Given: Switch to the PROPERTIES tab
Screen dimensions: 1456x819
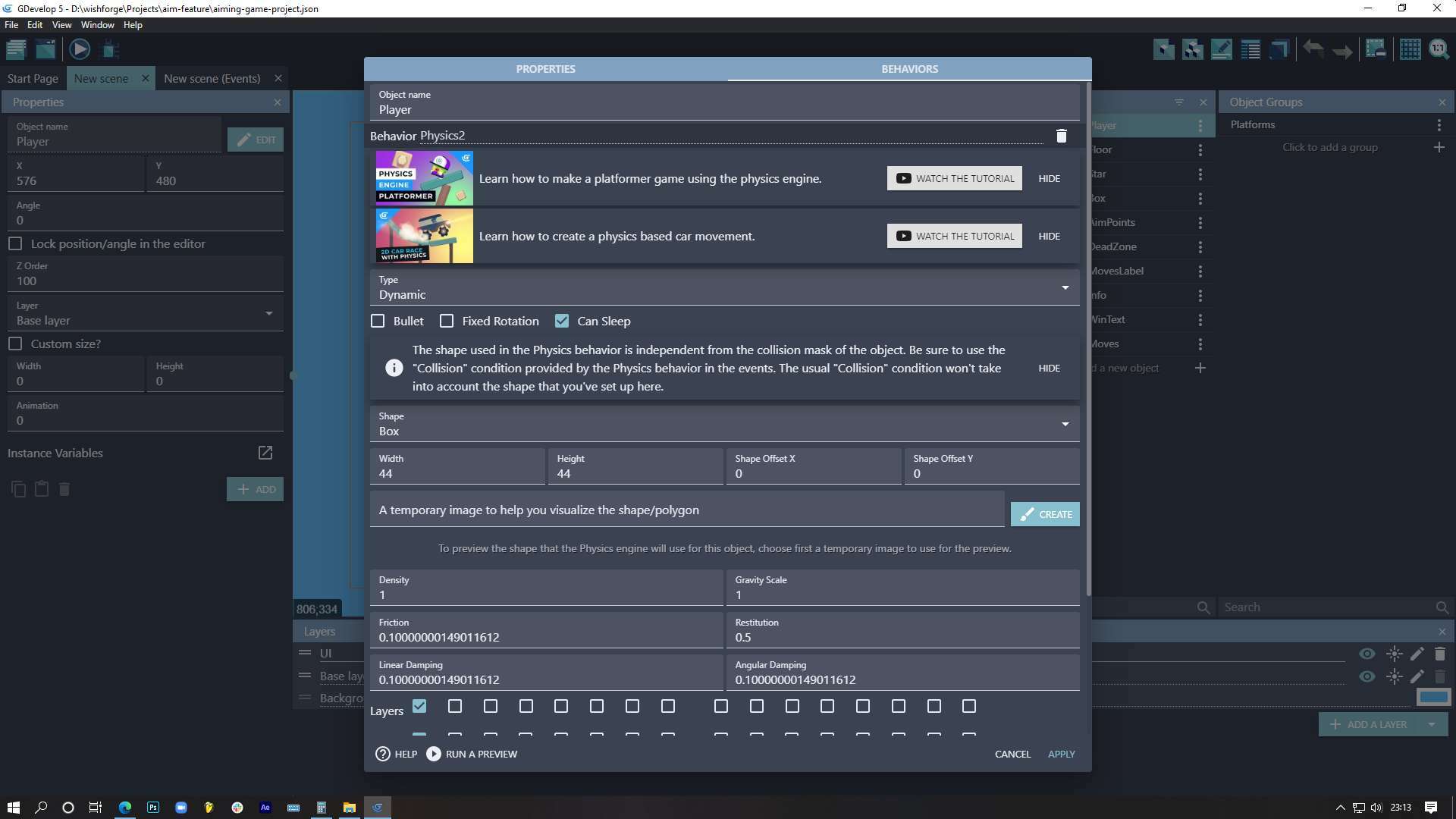Looking at the screenshot, I should 545,68.
